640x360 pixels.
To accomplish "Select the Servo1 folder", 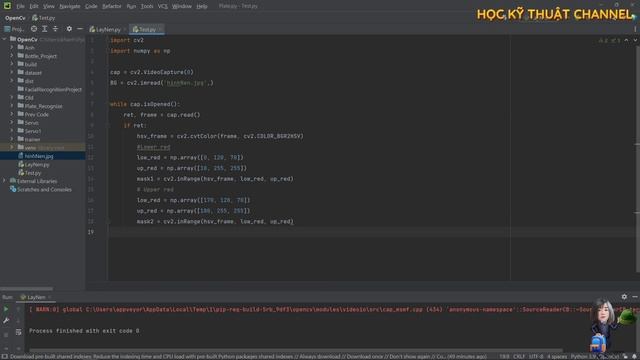I will click(29, 131).
